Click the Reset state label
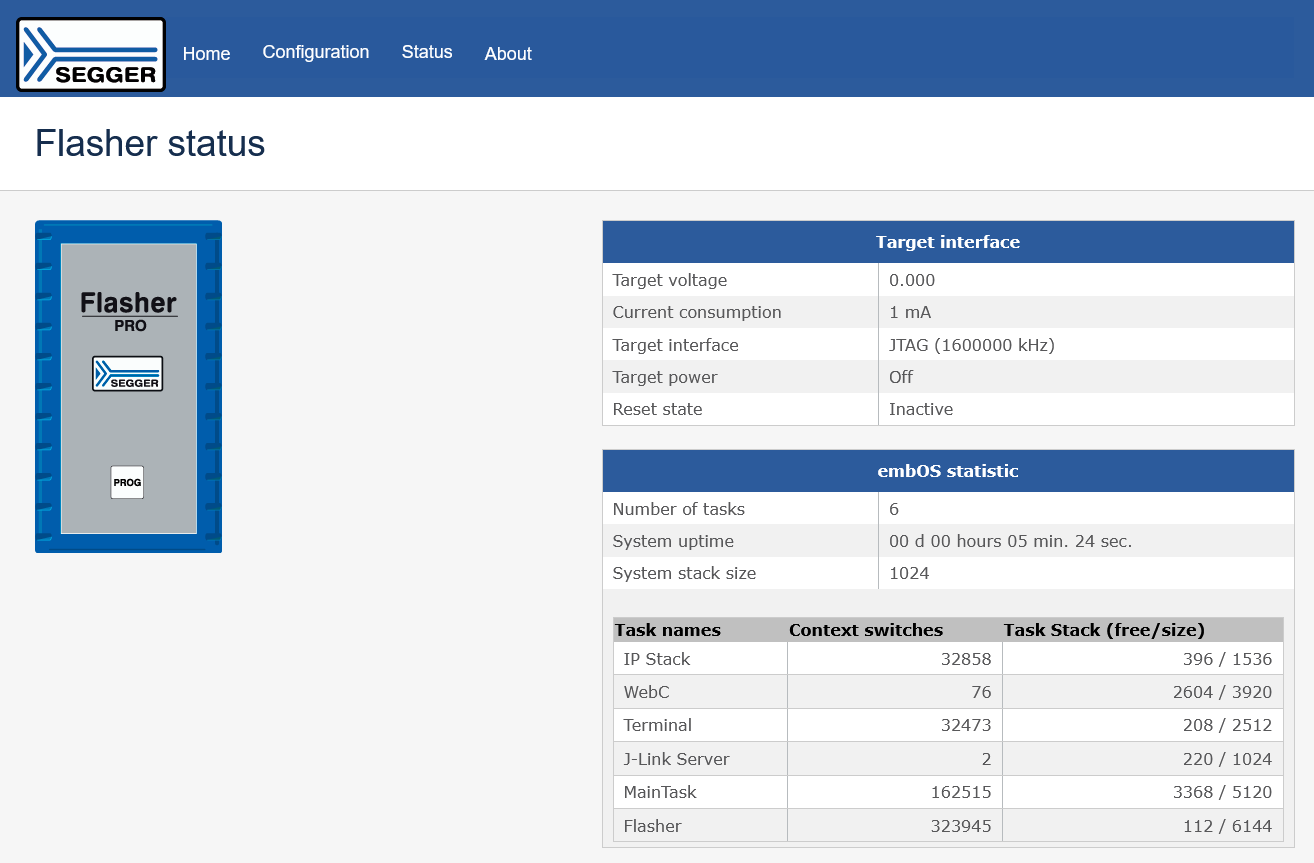 coord(658,409)
